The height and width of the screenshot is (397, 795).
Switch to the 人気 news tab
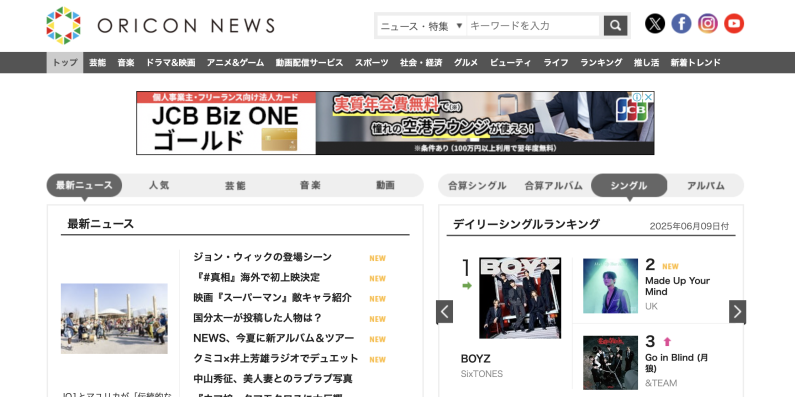159,185
